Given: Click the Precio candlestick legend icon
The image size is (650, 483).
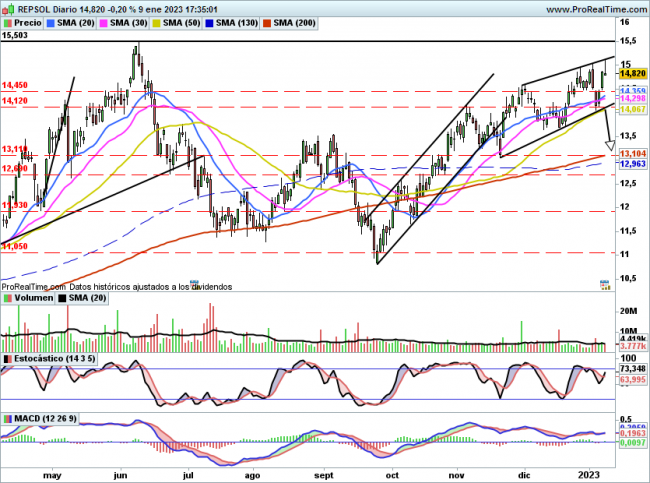Looking at the screenshot, I should (8, 21).
